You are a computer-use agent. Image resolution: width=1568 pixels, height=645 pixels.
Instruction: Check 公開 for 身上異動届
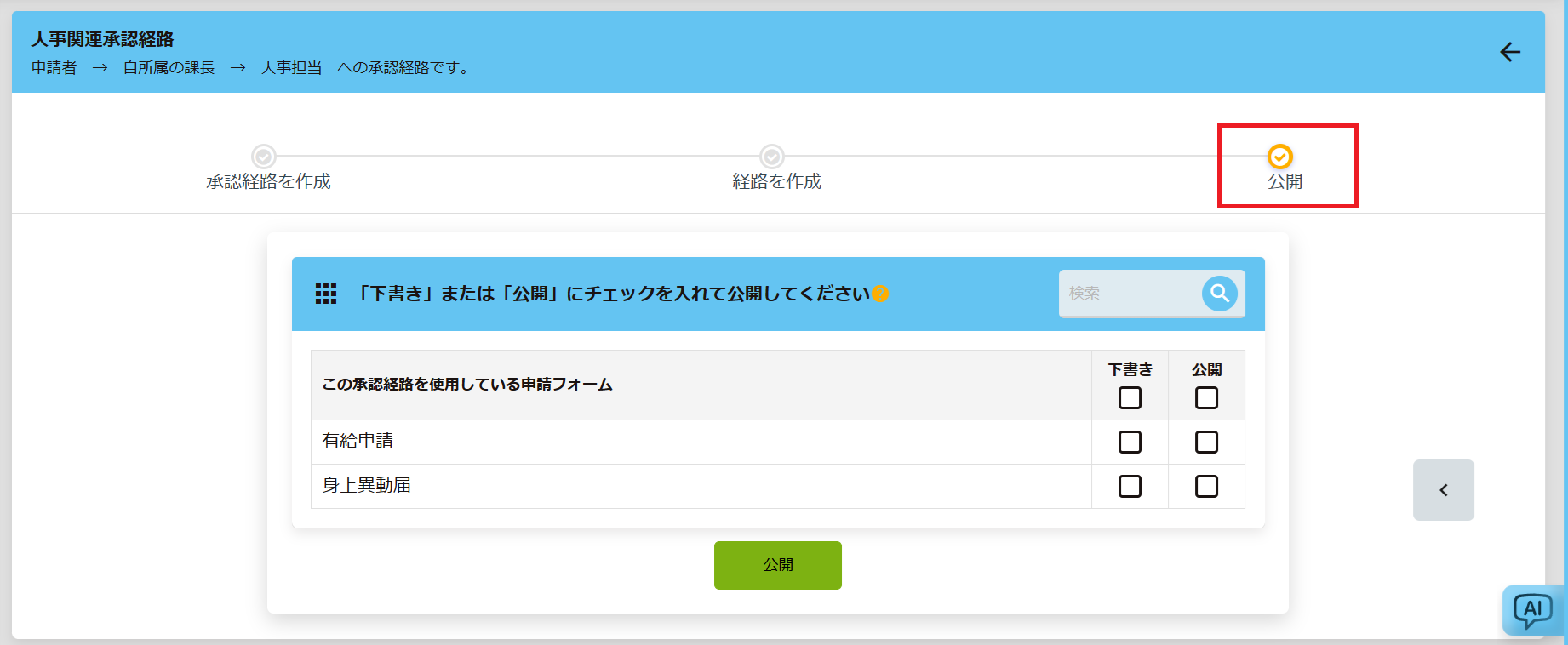click(1206, 487)
